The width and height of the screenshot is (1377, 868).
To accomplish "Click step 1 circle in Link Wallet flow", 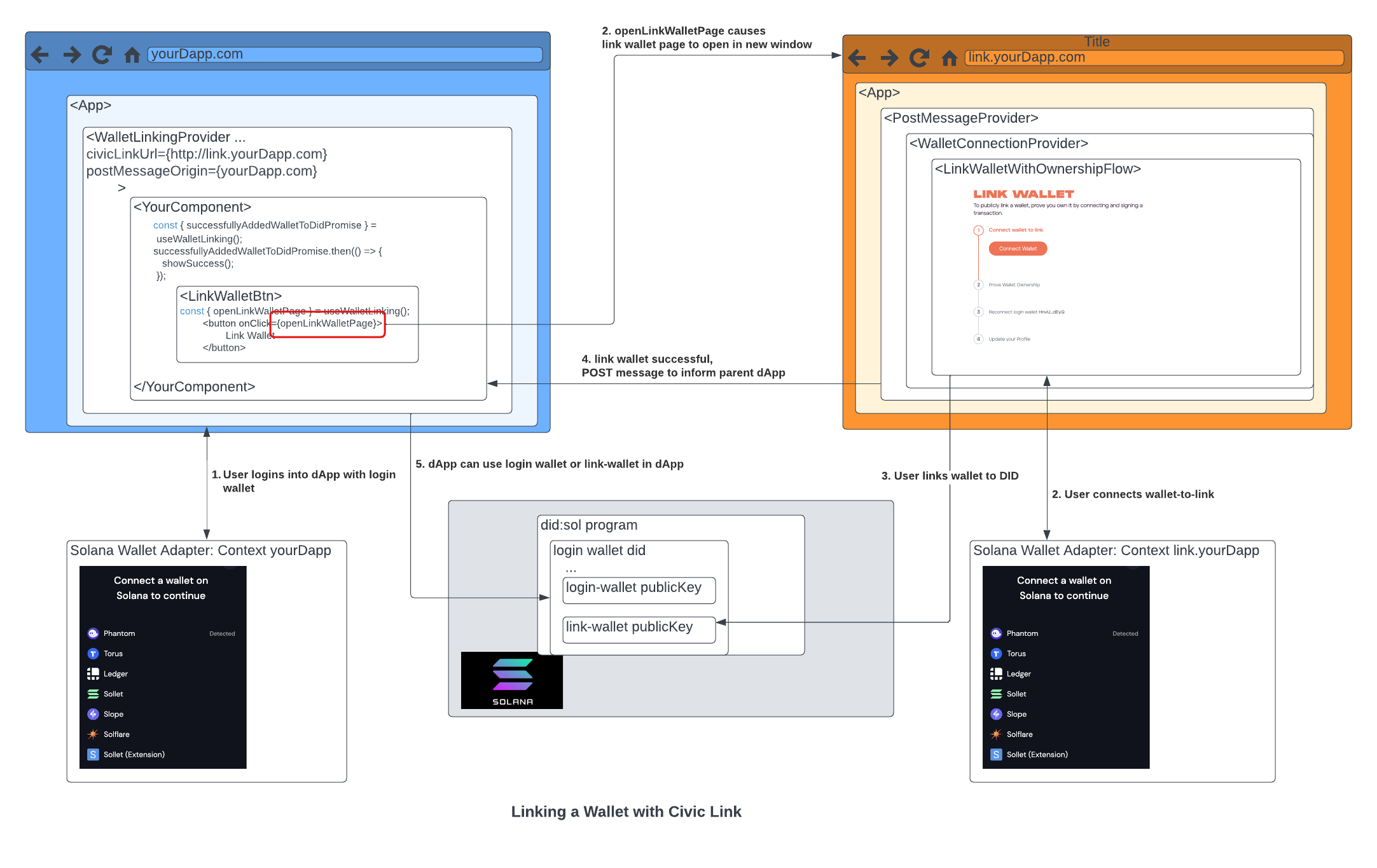I will [978, 230].
